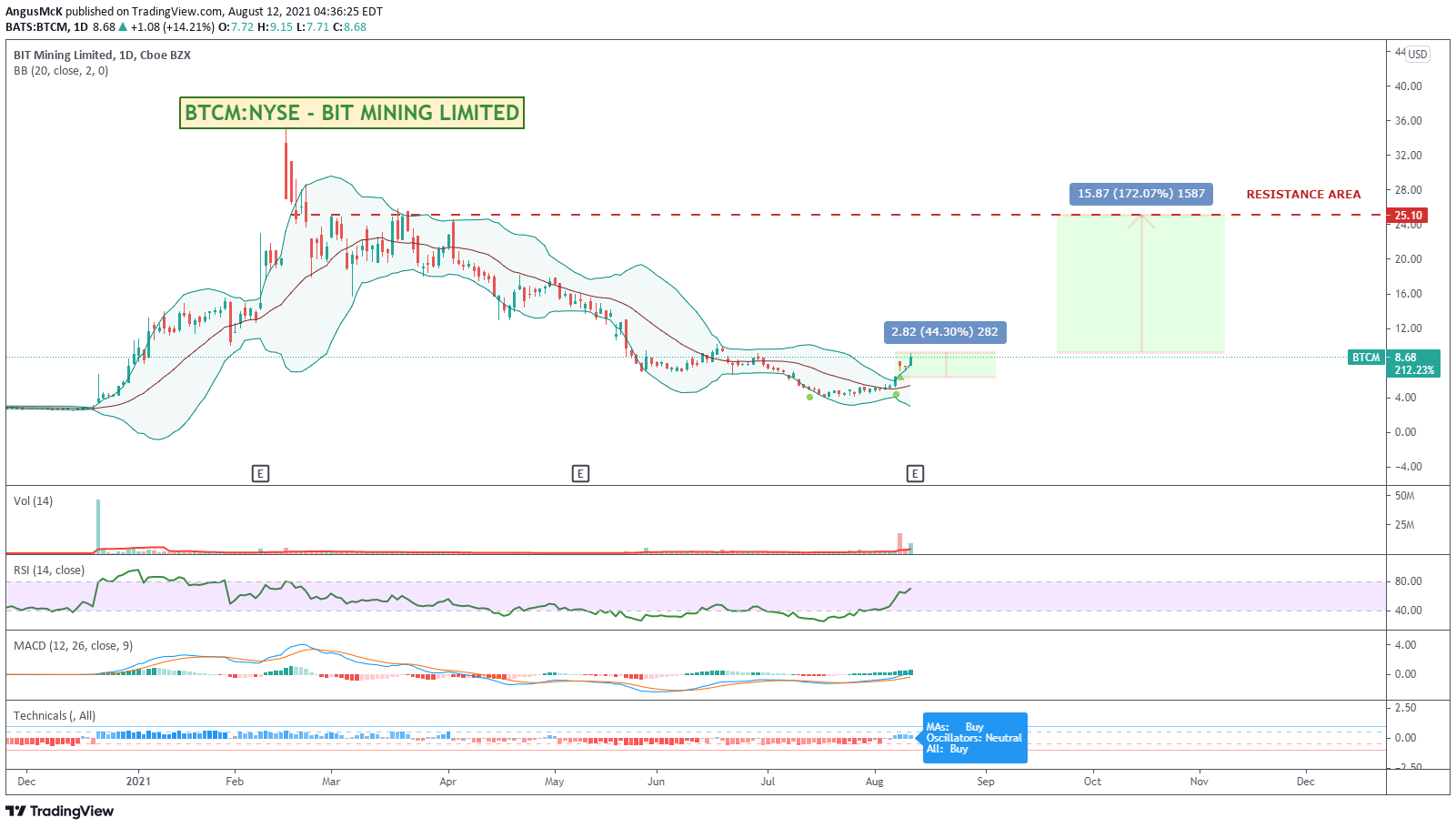Click the USD currency label
Image resolution: width=1456 pixels, height=828 pixels.
click(1418, 55)
